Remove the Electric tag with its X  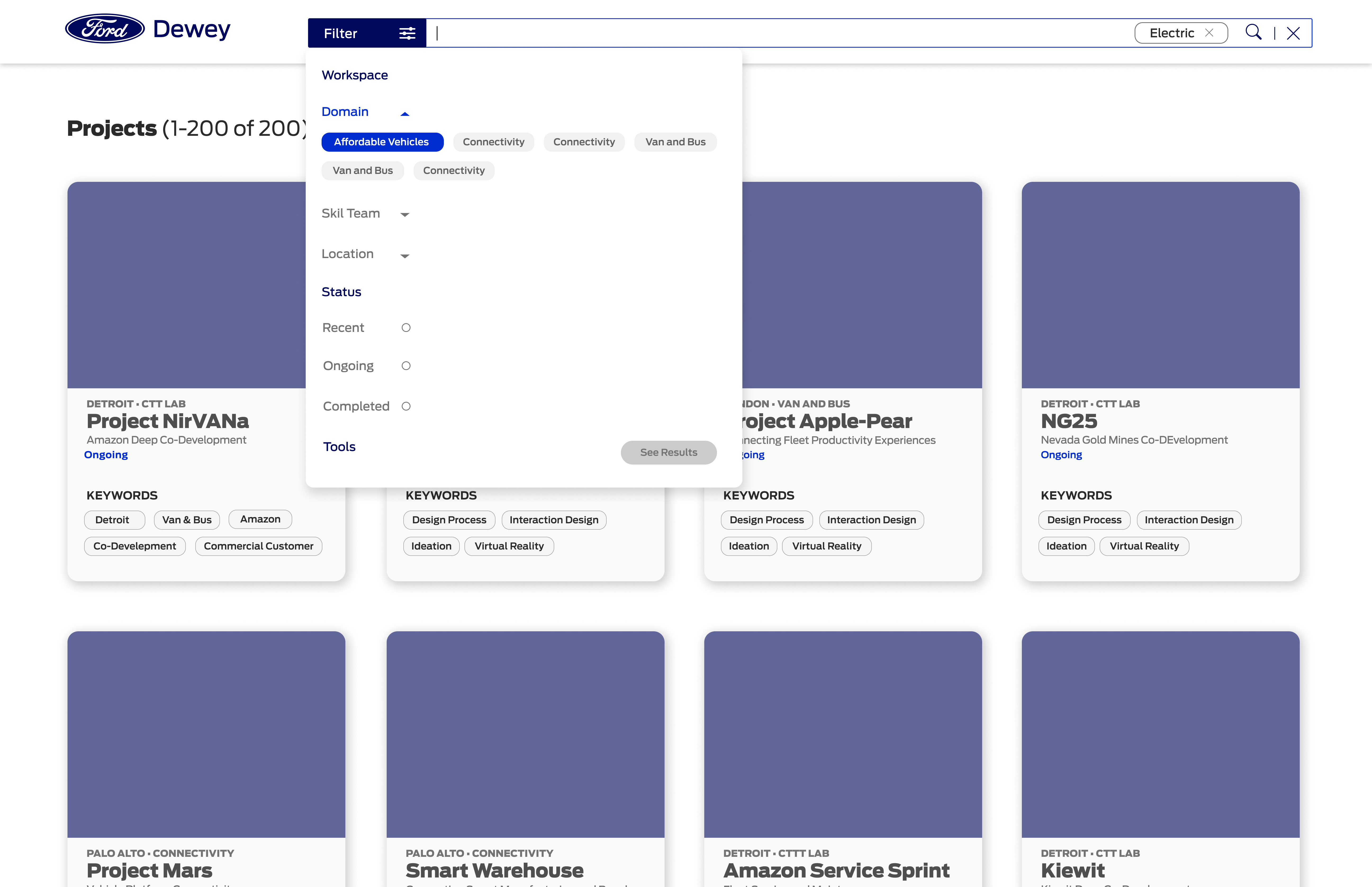pyautogui.click(x=1209, y=33)
